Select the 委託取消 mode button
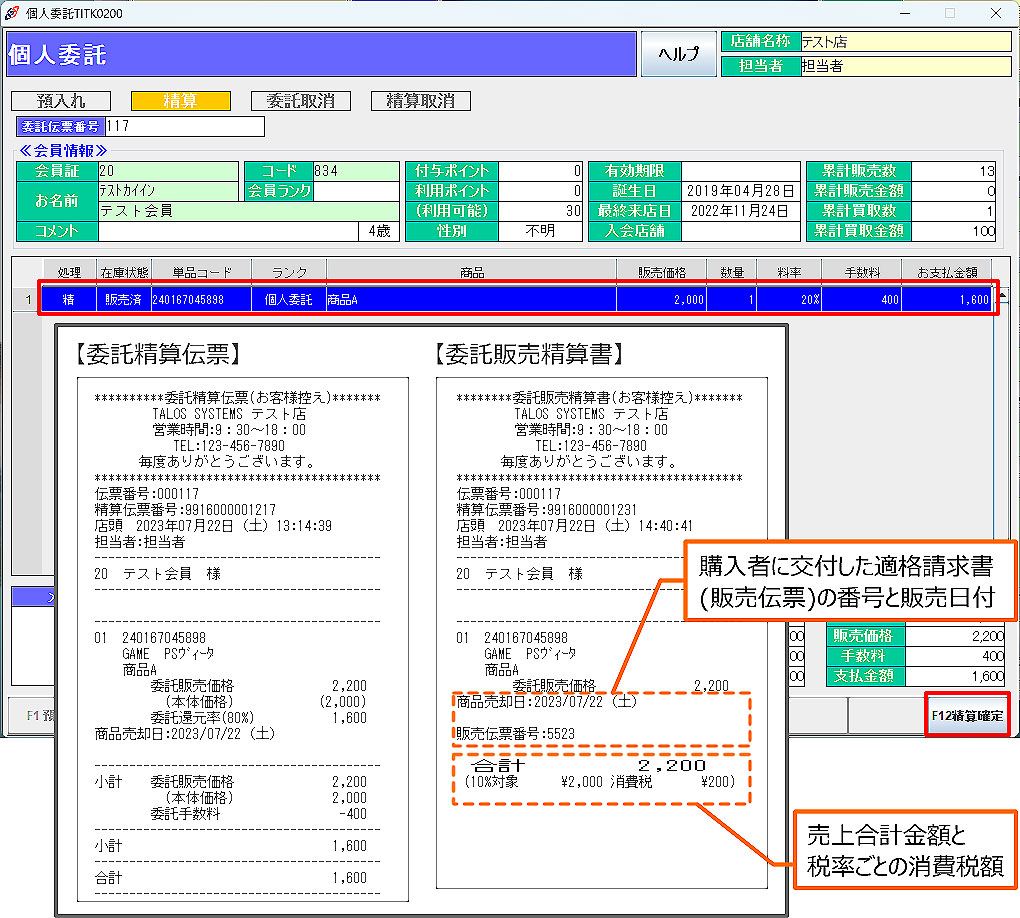The width and height of the screenshot is (1020, 918). click(301, 101)
